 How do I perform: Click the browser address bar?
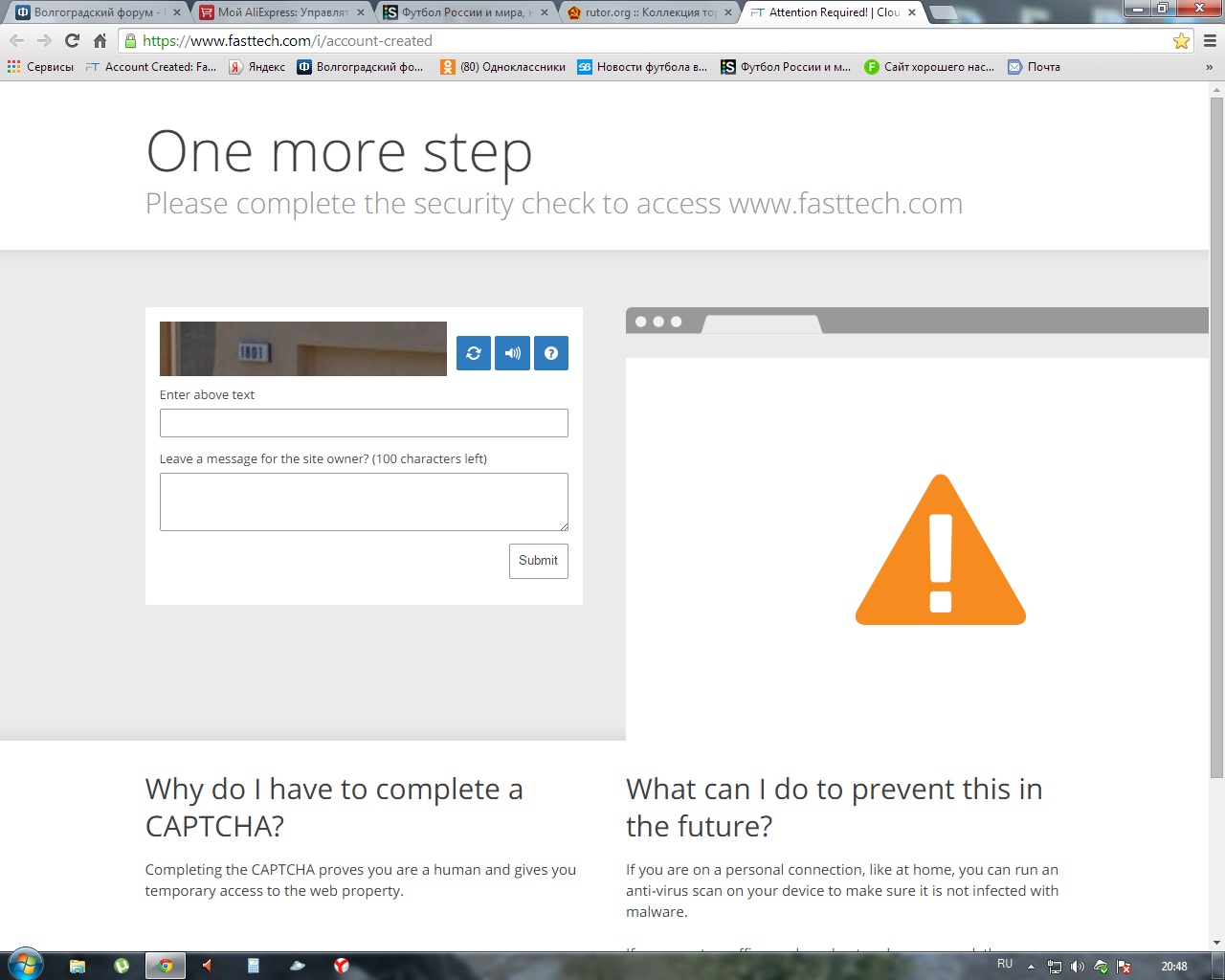[655, 41]
